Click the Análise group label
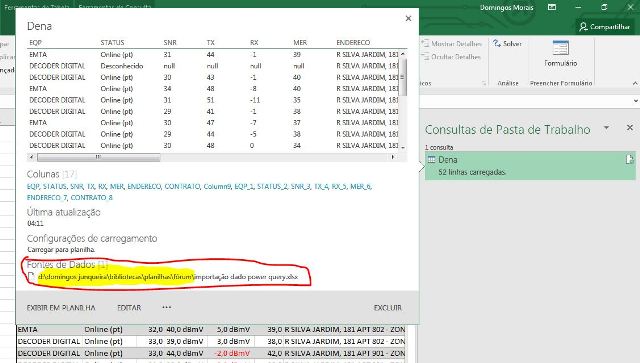This screenshot has width=640, height=363. [x=508, y=83]
